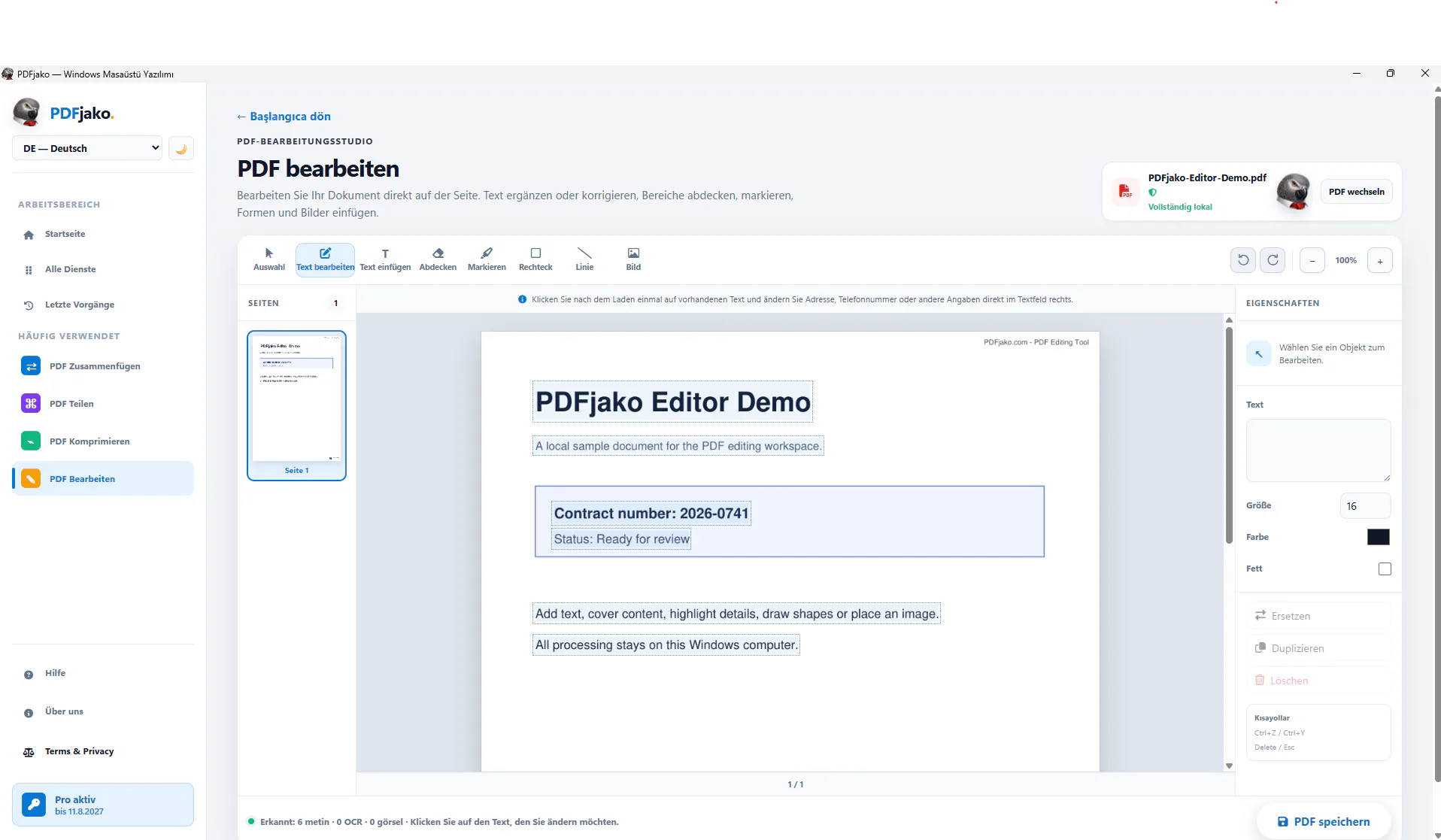The width and height of the screenshot is (1441, 840).
Task: Click the document canvas scrollbar down arrow
Action: 1229,766
